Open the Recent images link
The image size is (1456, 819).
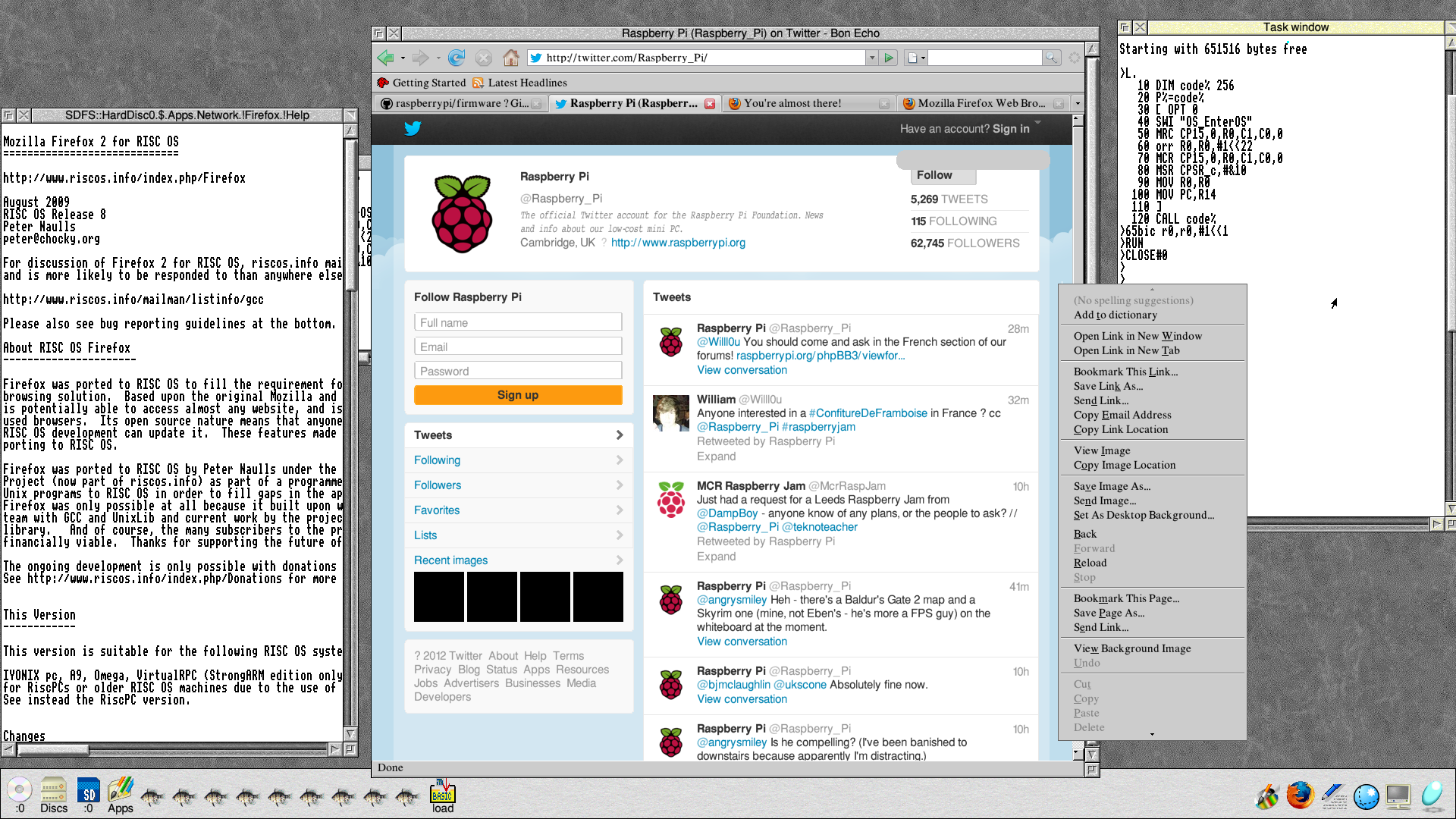click(x=450, y=560)
